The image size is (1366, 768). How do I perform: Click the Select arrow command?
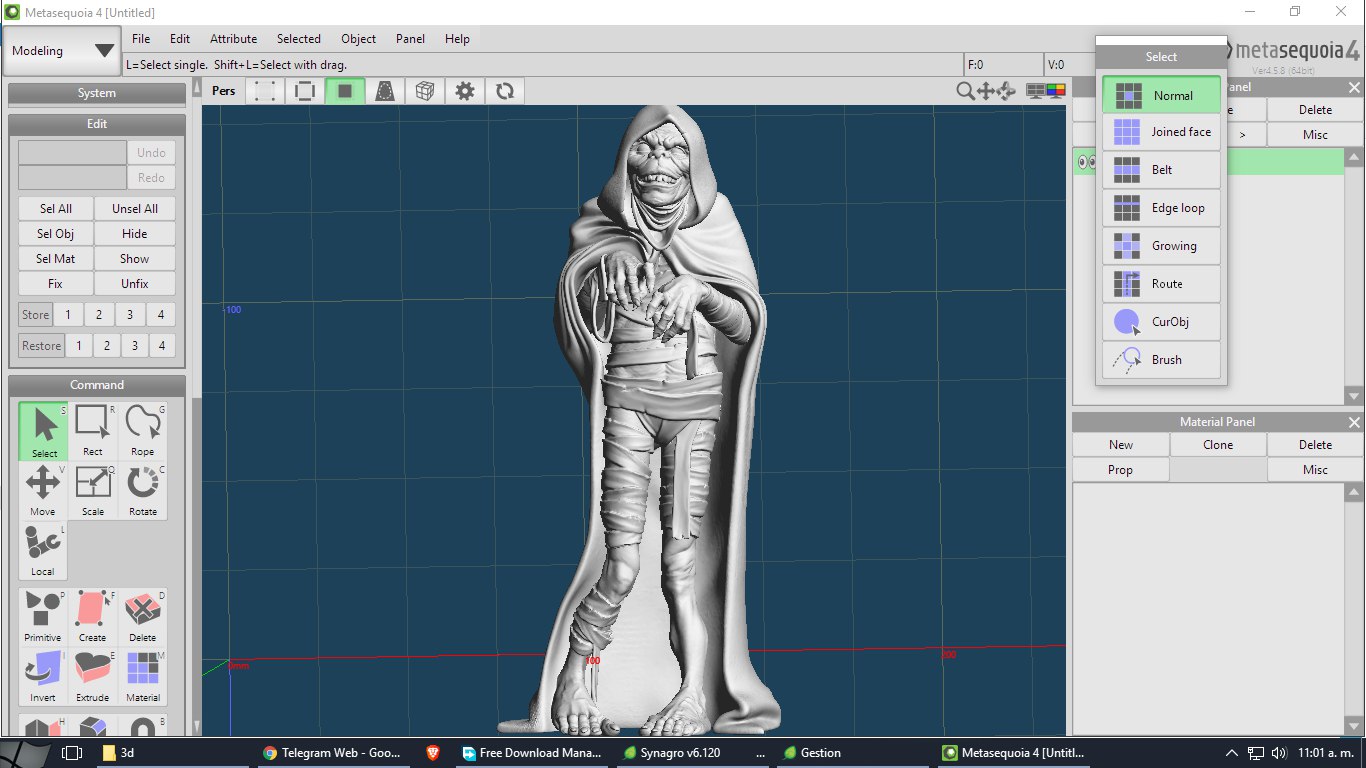click(43, 431)
